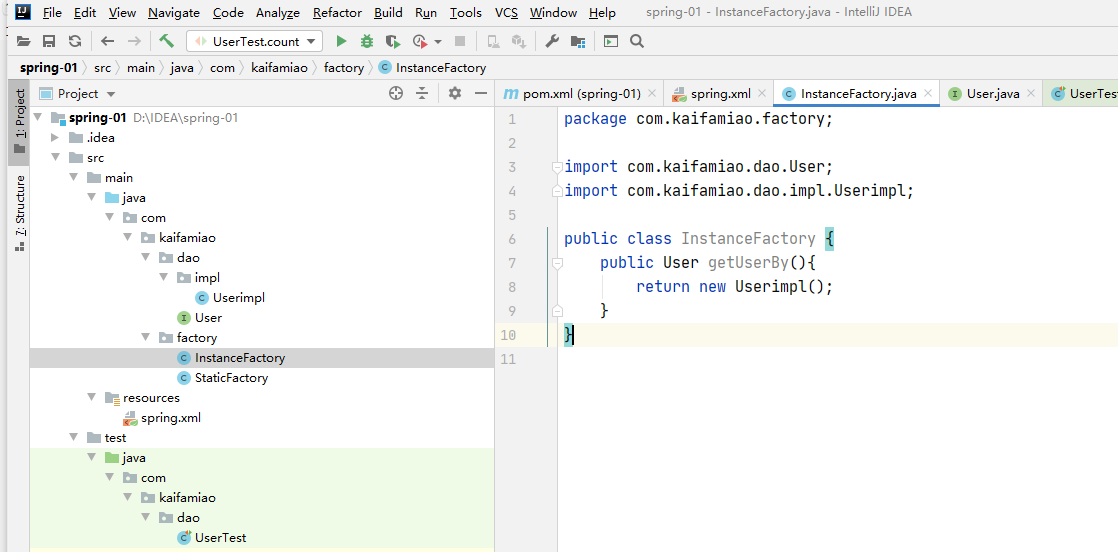
Task: Click line number 8 in the gutter
Action: 512,287
